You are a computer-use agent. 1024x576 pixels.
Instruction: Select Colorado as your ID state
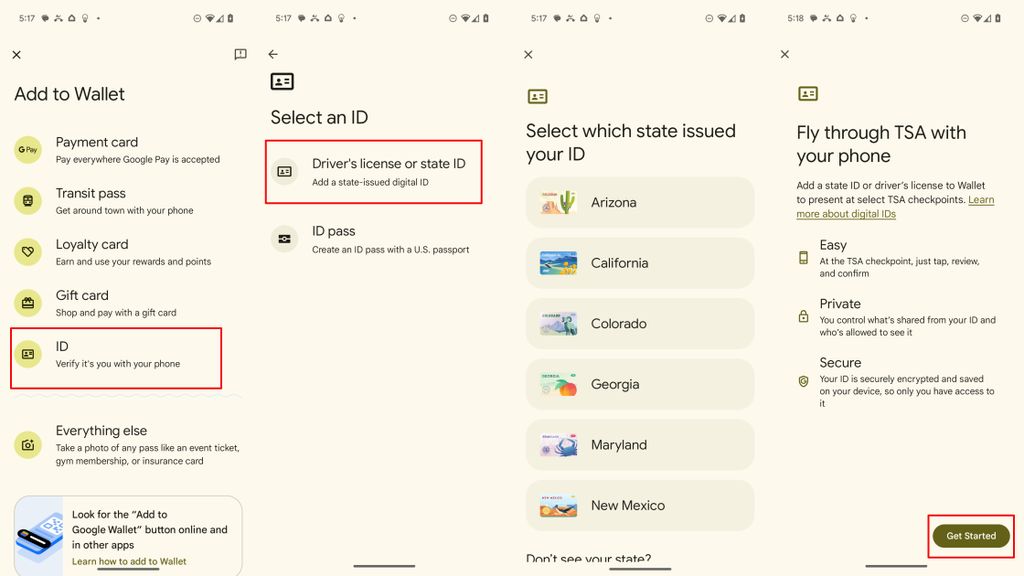click(639, 323)
